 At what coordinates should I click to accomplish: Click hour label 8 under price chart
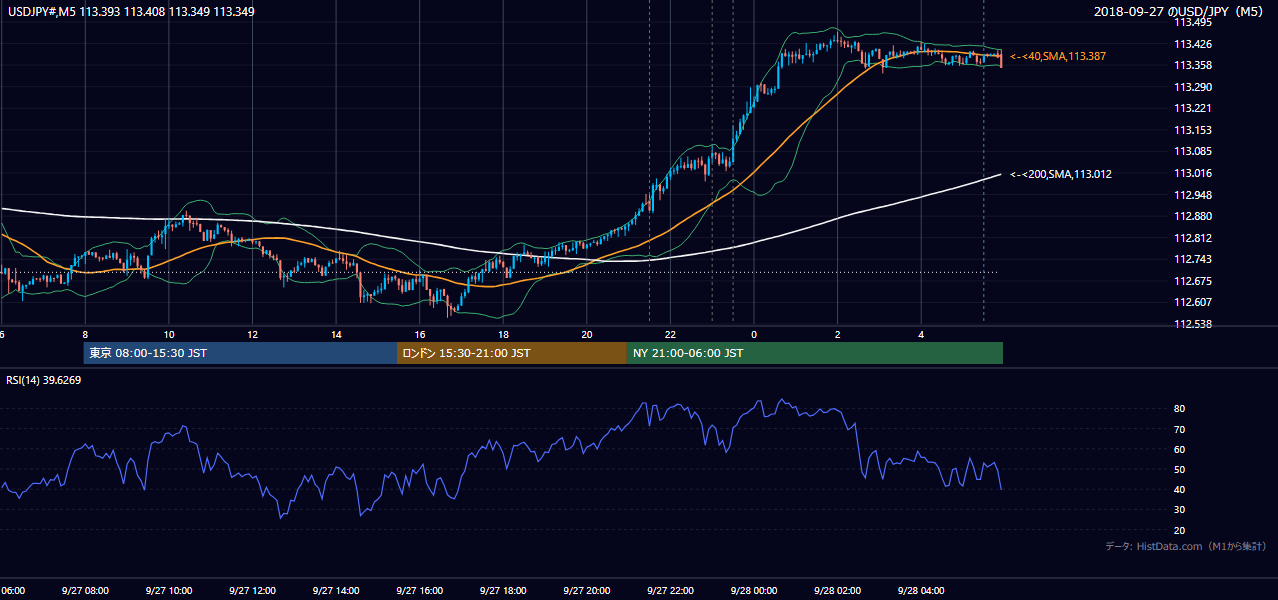(x=85, y=335)
